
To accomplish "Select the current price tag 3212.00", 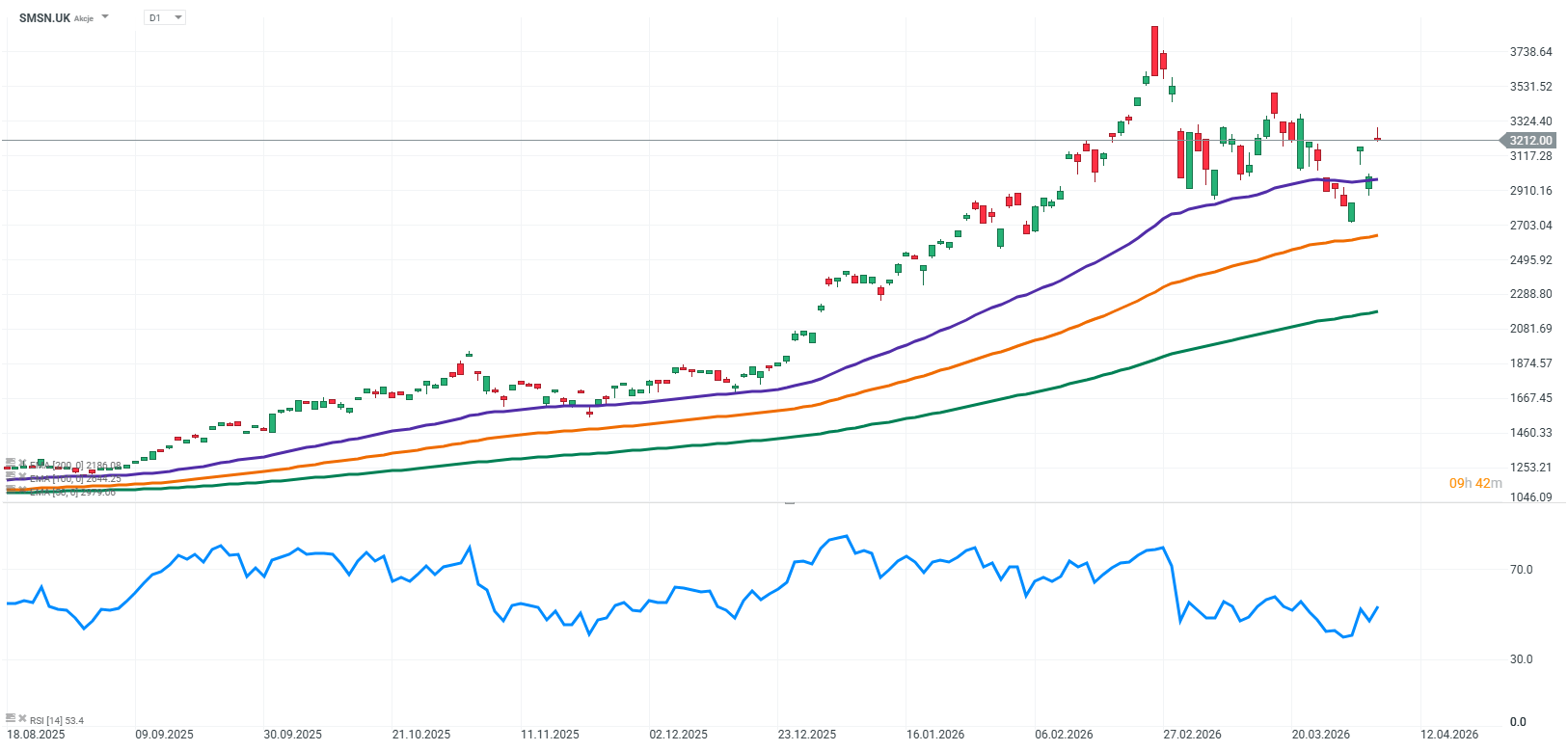I will click(1529, 141).
